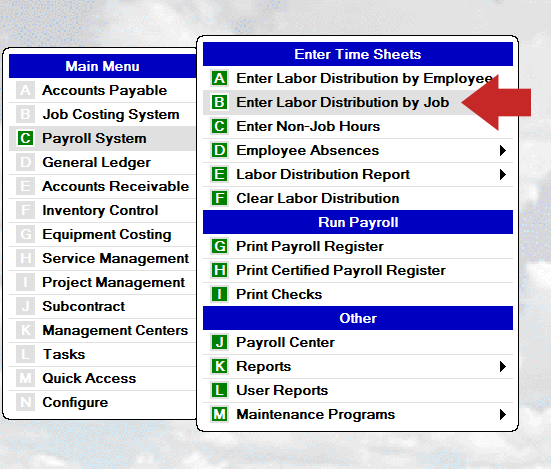Screen dimensions: 551x469
Task: Open Accounts Payable from Main Menu
Action: (x=102, y=90)
